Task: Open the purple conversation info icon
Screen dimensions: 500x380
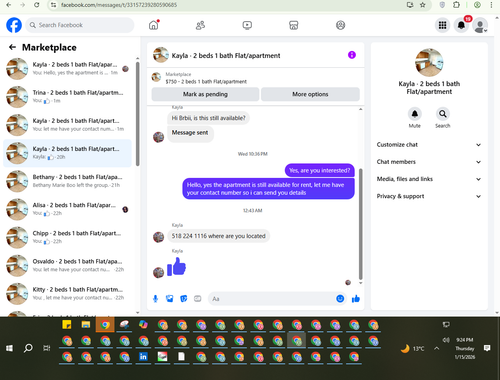Action: 352,55
